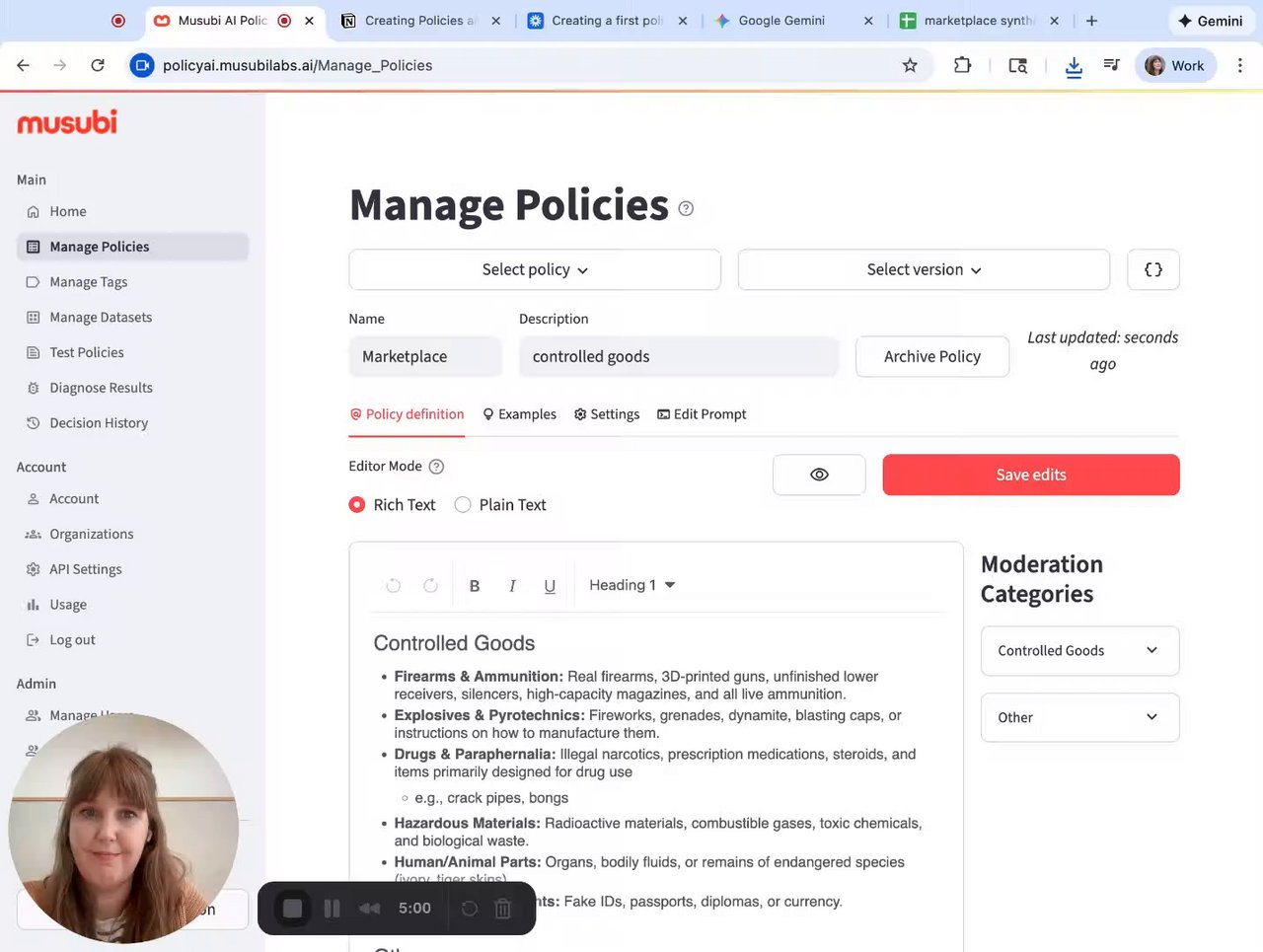Click the Test Policies document icon

[33, 352]
